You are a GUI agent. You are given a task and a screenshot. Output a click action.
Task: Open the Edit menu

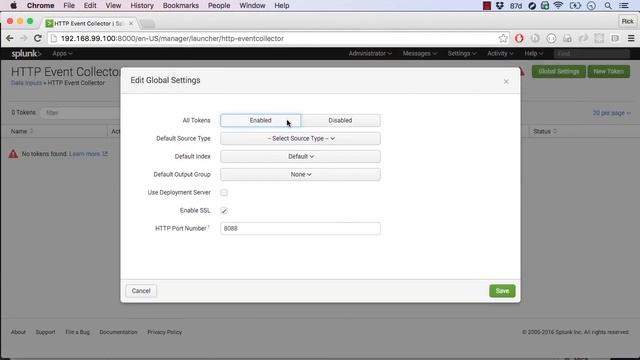tap(90, 6)
